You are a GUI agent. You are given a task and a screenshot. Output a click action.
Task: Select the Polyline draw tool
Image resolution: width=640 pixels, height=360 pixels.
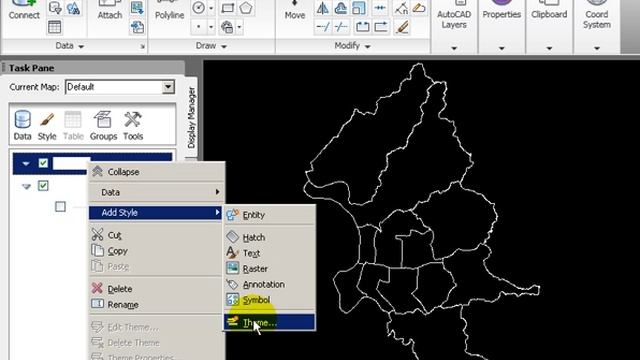coord(169,10)
